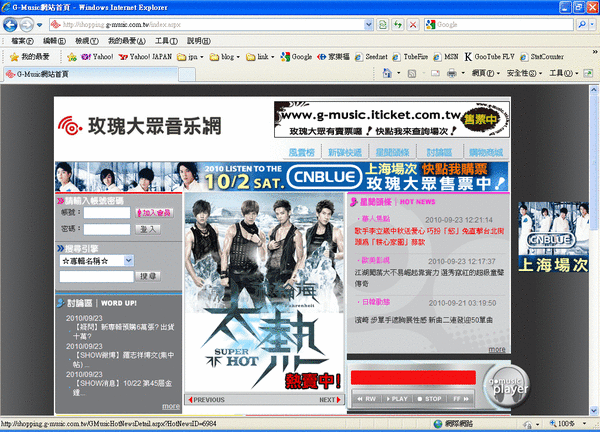Open the 檢視(V) menu
The image size is (600, 432).
[87, 41]
